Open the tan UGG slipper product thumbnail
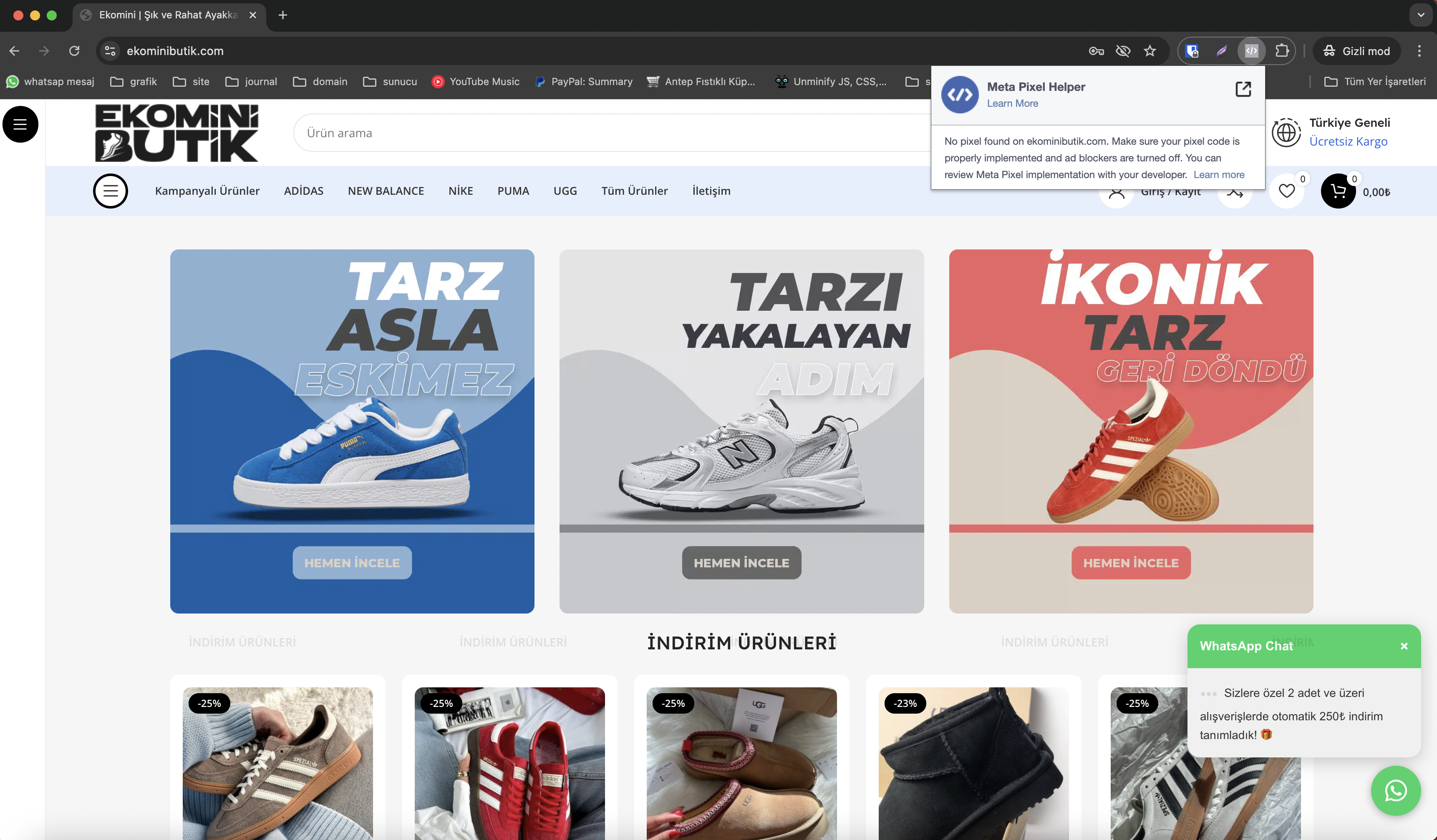 point(741,763)
